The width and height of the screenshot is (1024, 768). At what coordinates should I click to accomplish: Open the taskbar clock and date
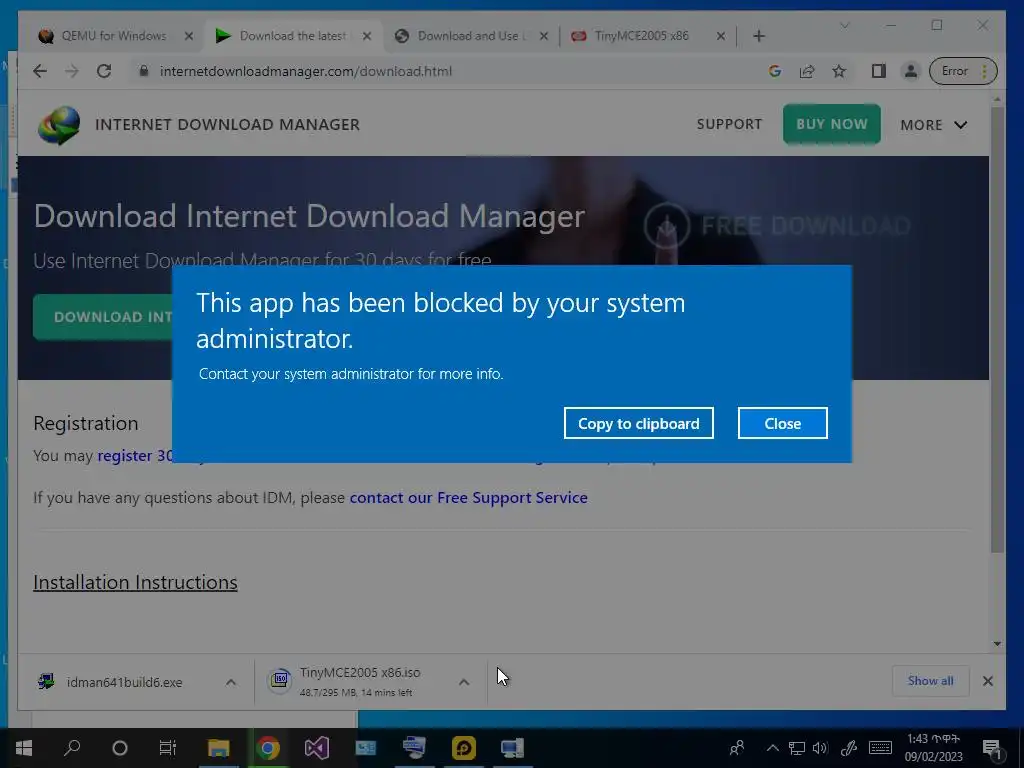pyautogui.click(x=933, y=748)
